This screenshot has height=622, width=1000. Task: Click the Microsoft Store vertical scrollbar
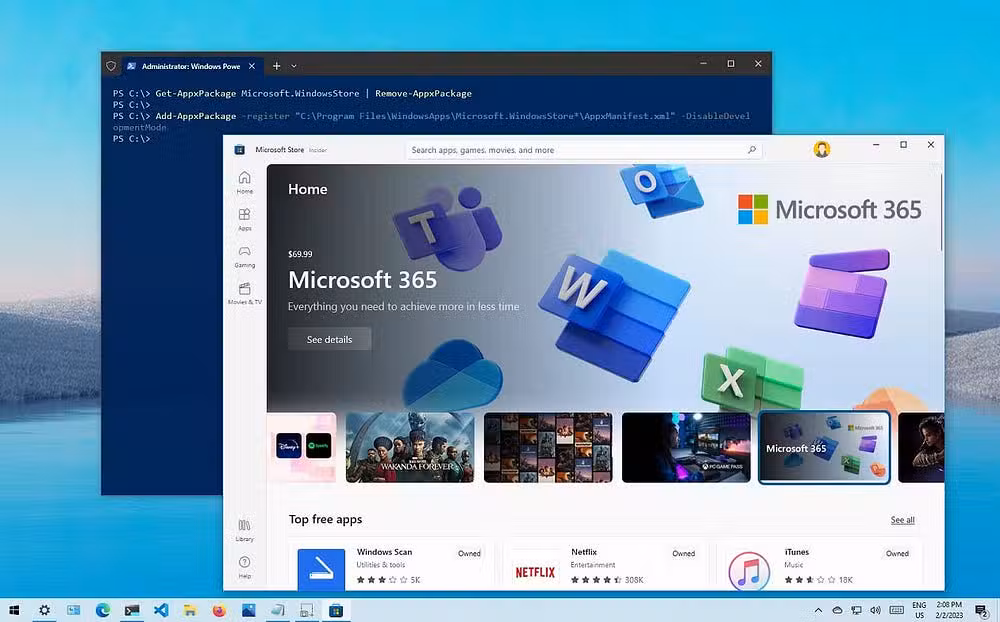(941, 211)
